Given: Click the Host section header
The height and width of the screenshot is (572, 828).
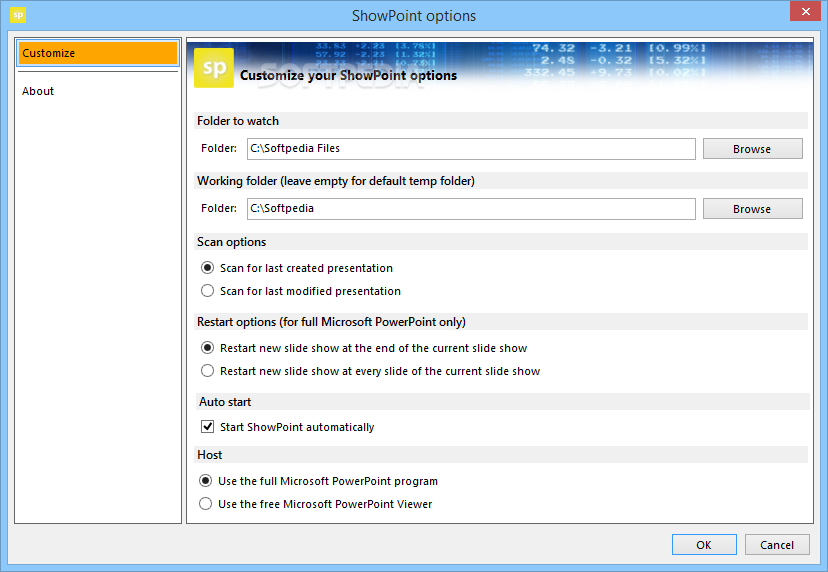Looking at the screenshot, I should tap(501, 455).
